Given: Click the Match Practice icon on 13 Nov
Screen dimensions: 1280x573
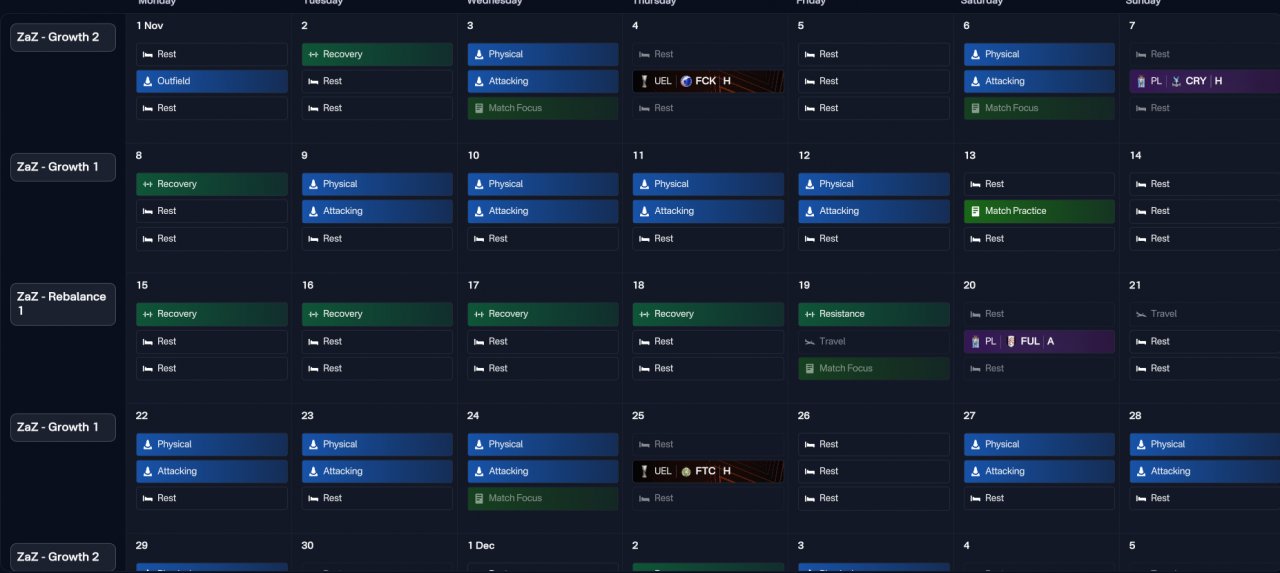Looking at the screenshot, I should click(x=975, y=211).
